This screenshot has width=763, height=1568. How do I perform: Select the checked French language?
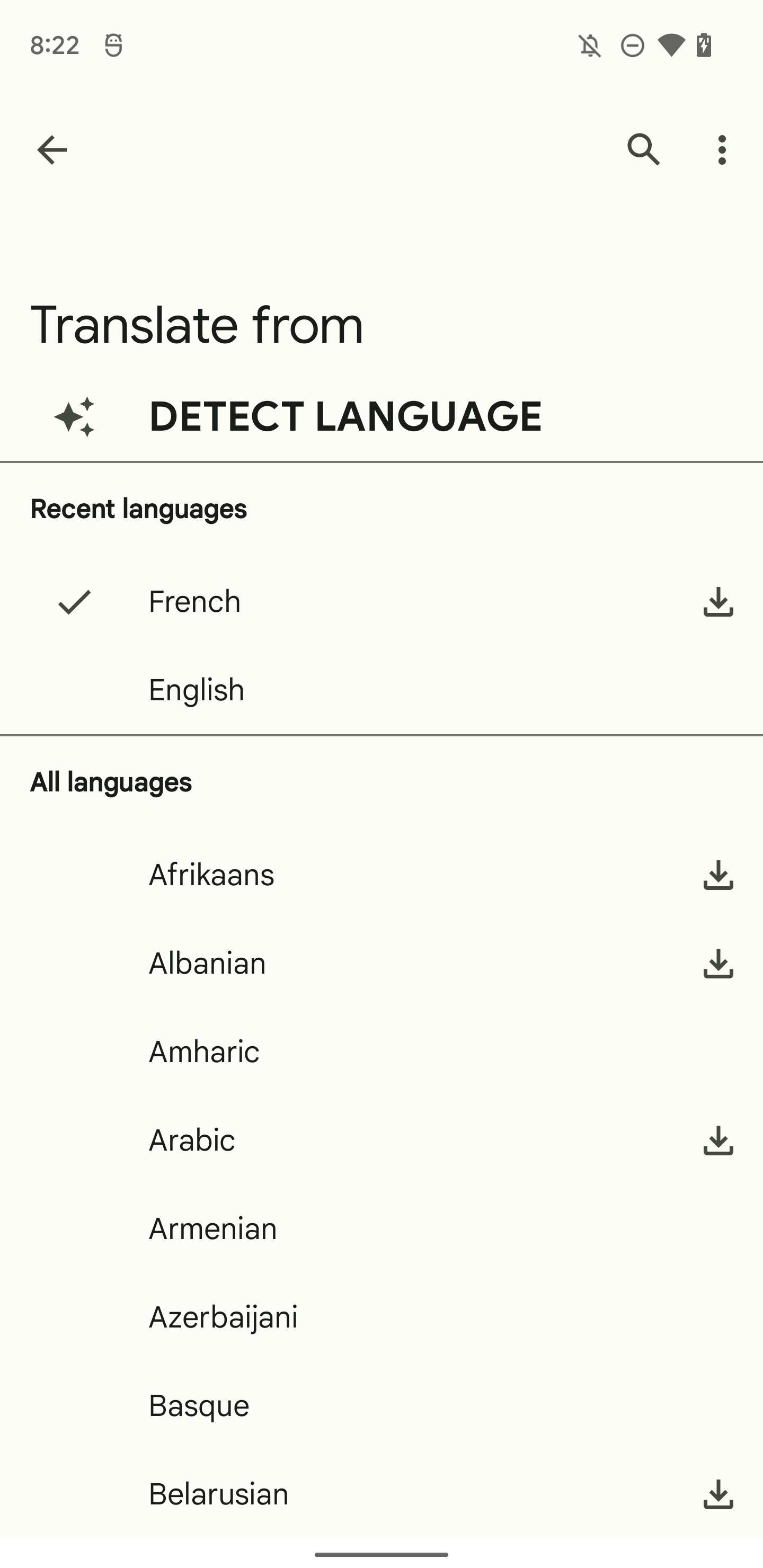pos(381,602)
